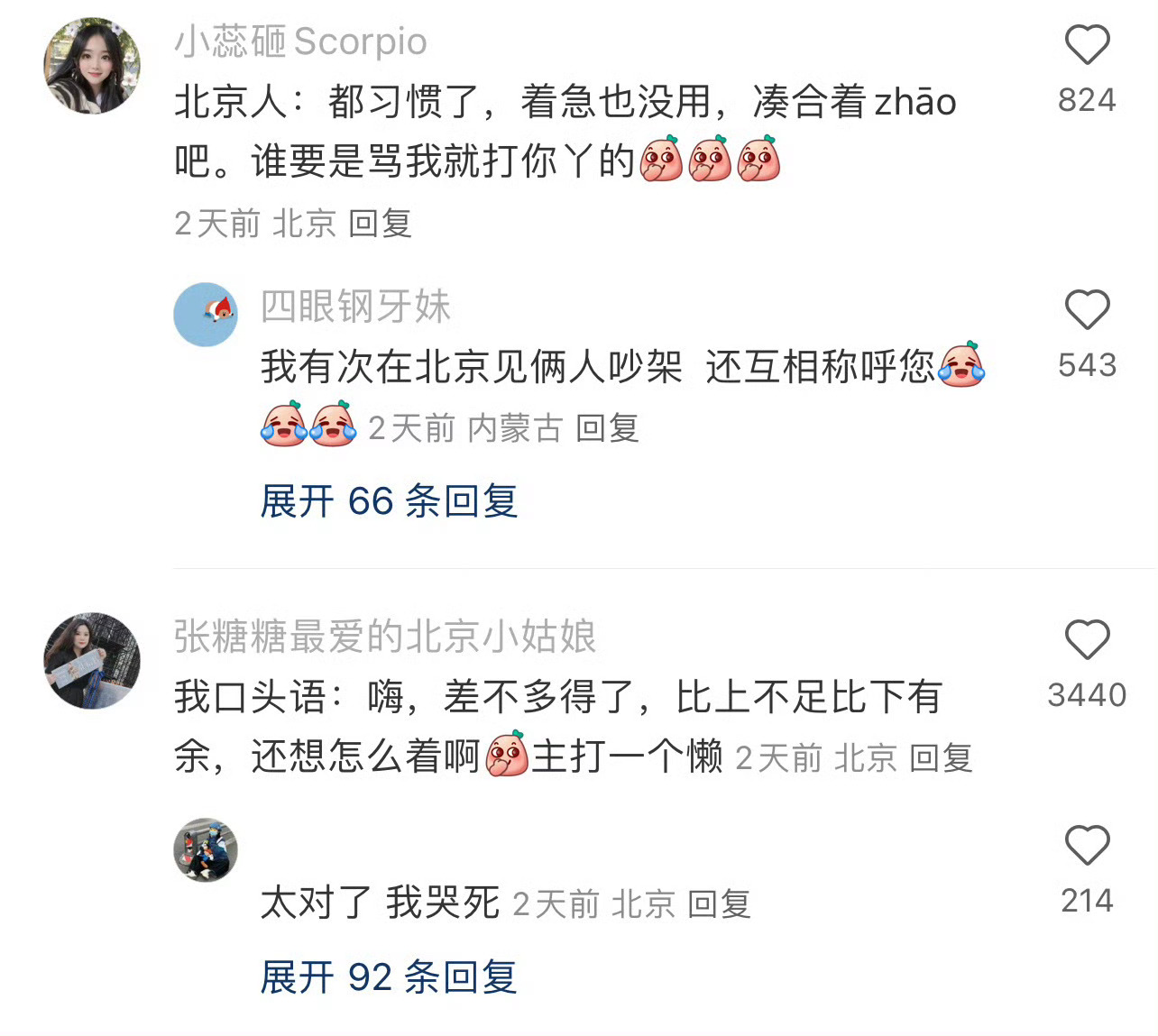Viewport: 1158px width, 1036px height.
Task: Expand 66 replies under first comment
Action: pos(389,501)
